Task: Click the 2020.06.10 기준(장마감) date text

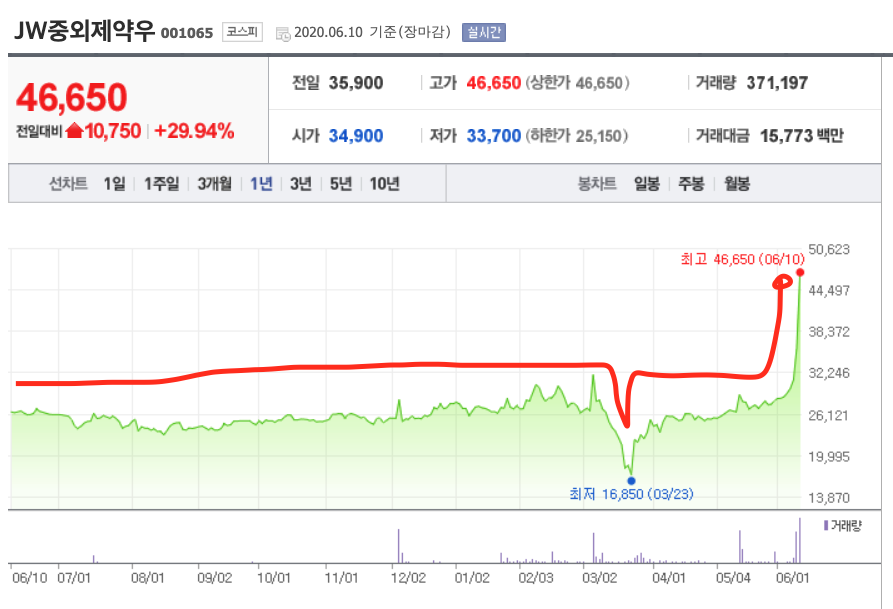Action: [x=372, y=32]
